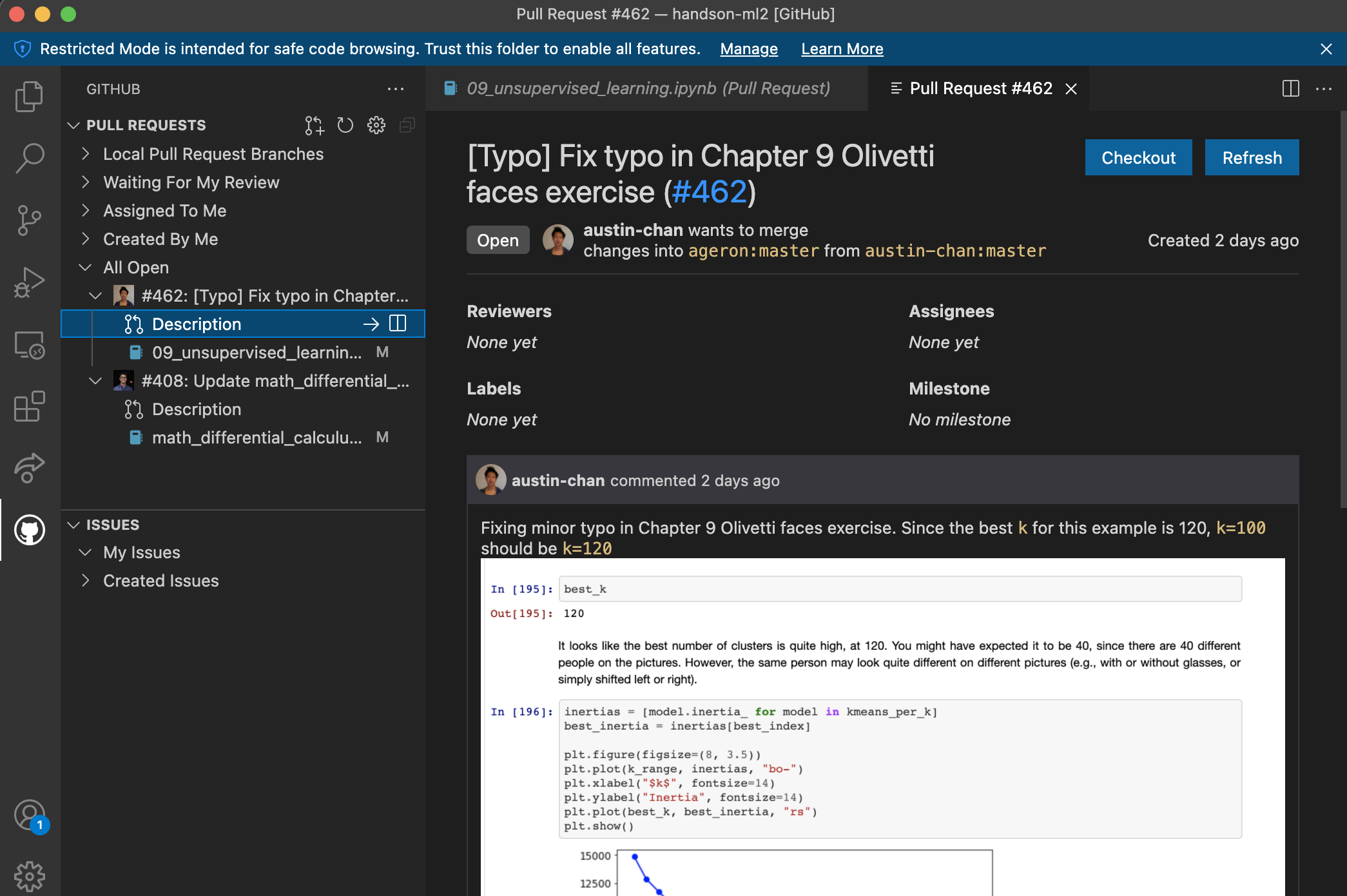
Task: Open the Extensions view
Action: click(x=30, y=407)
